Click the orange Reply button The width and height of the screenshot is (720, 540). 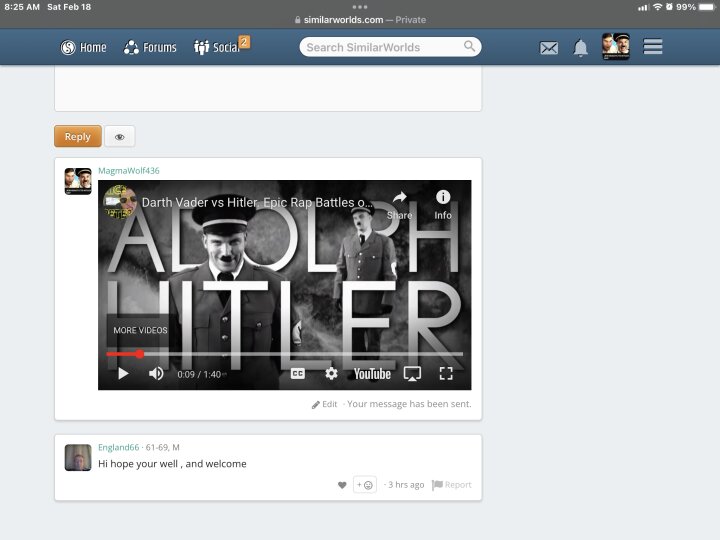[x=78, y=136]
